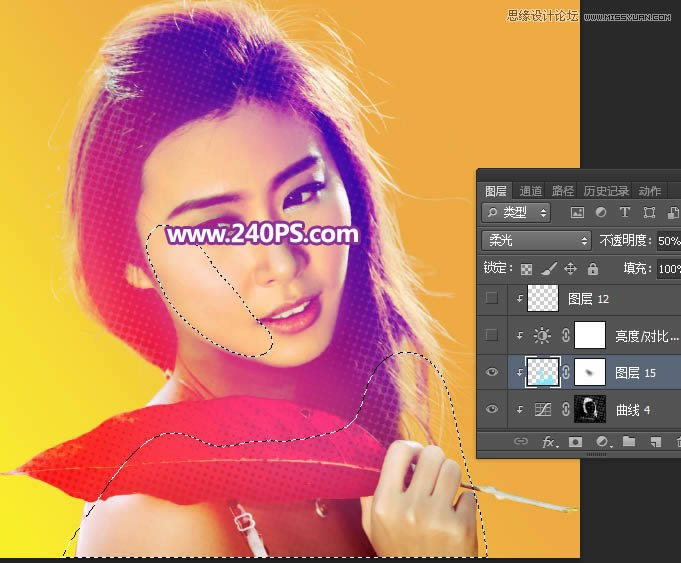The image size is (681, 563).
Task: Click the shape layer filter icon
Action: pyautogui.click(x=649, y=213)
